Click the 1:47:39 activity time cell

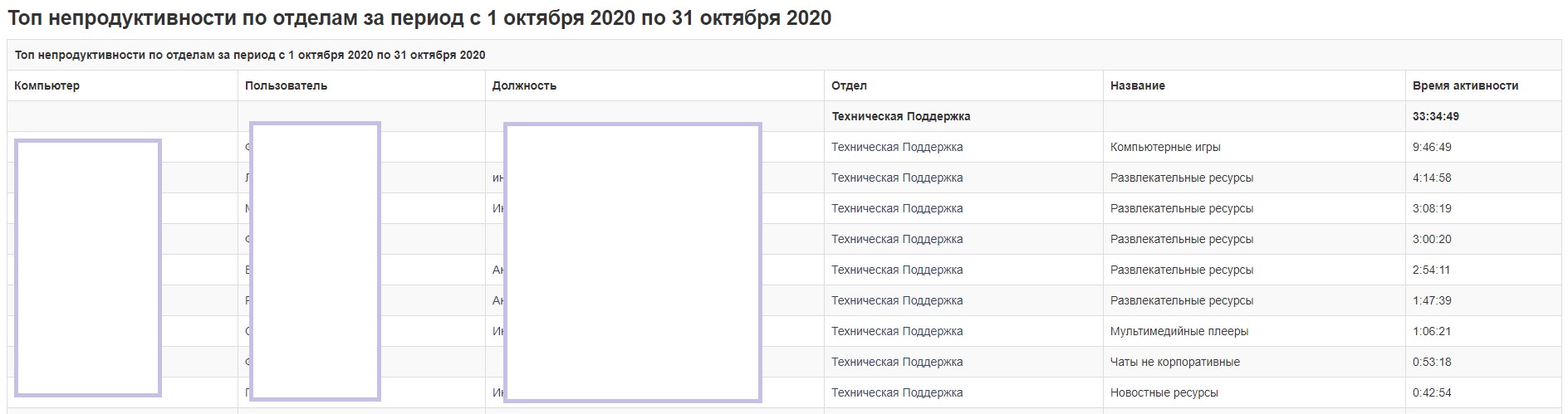point(1432,300)
